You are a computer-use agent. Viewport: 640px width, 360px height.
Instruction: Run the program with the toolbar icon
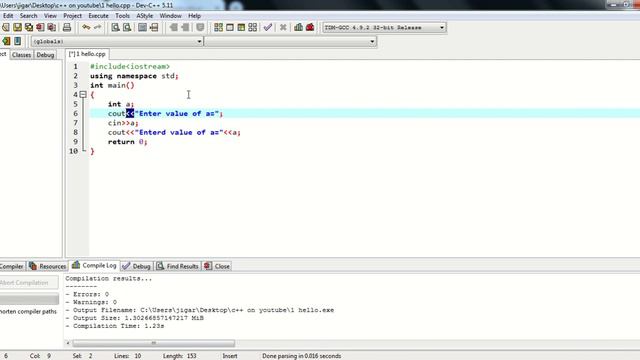(x=230, y=27)
